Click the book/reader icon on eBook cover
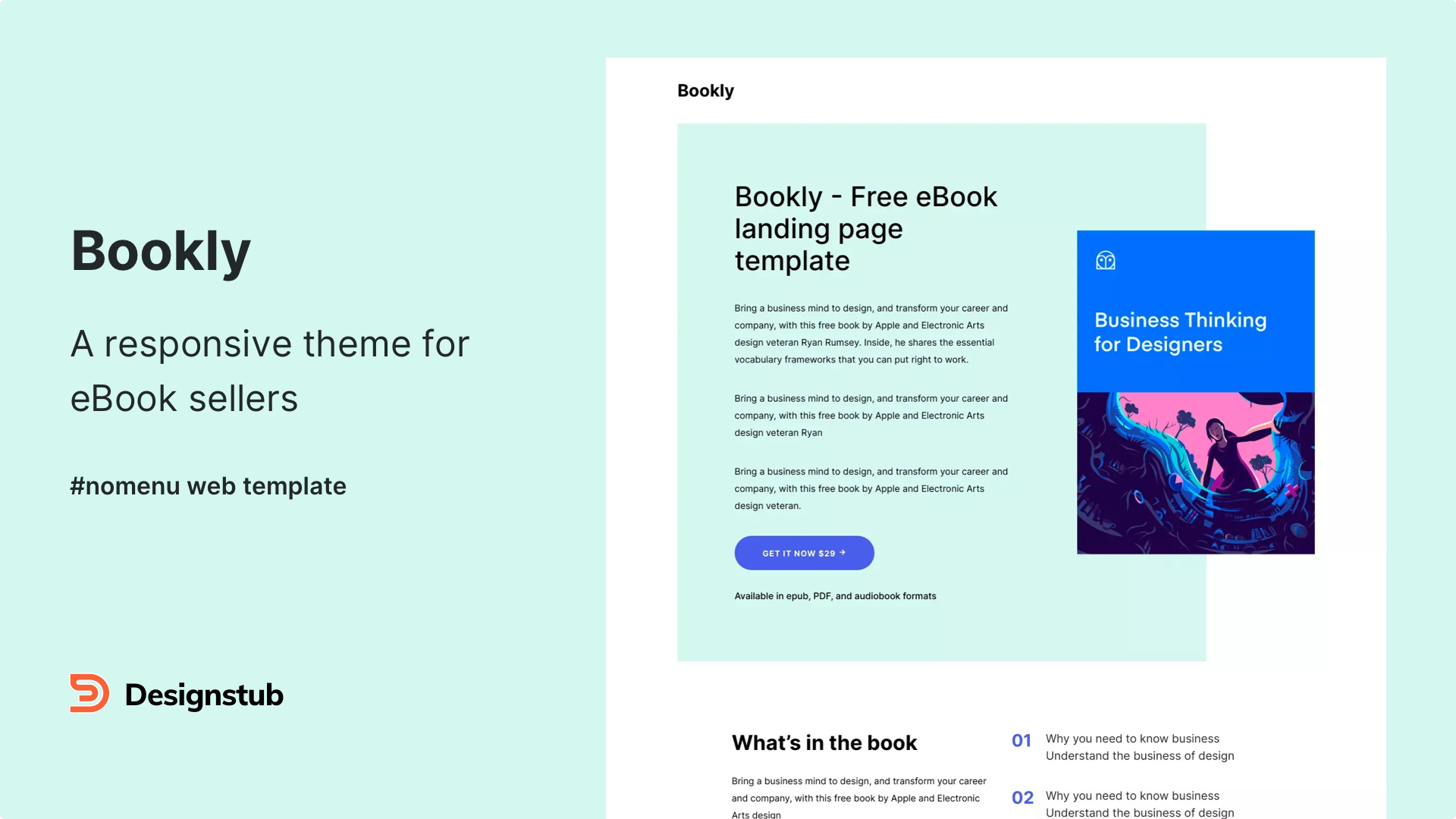The image size is (1456, 819). (1104, 261)
